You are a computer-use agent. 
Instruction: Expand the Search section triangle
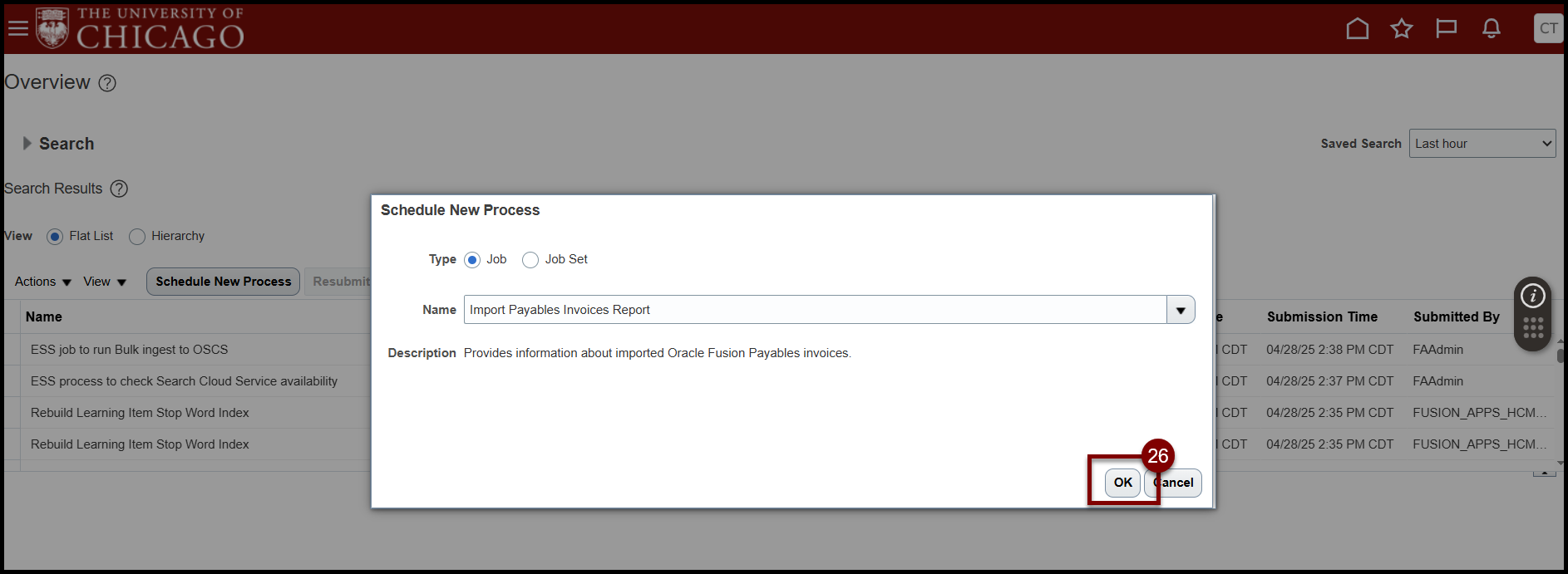pyautogui.click(x=27, y=144)
